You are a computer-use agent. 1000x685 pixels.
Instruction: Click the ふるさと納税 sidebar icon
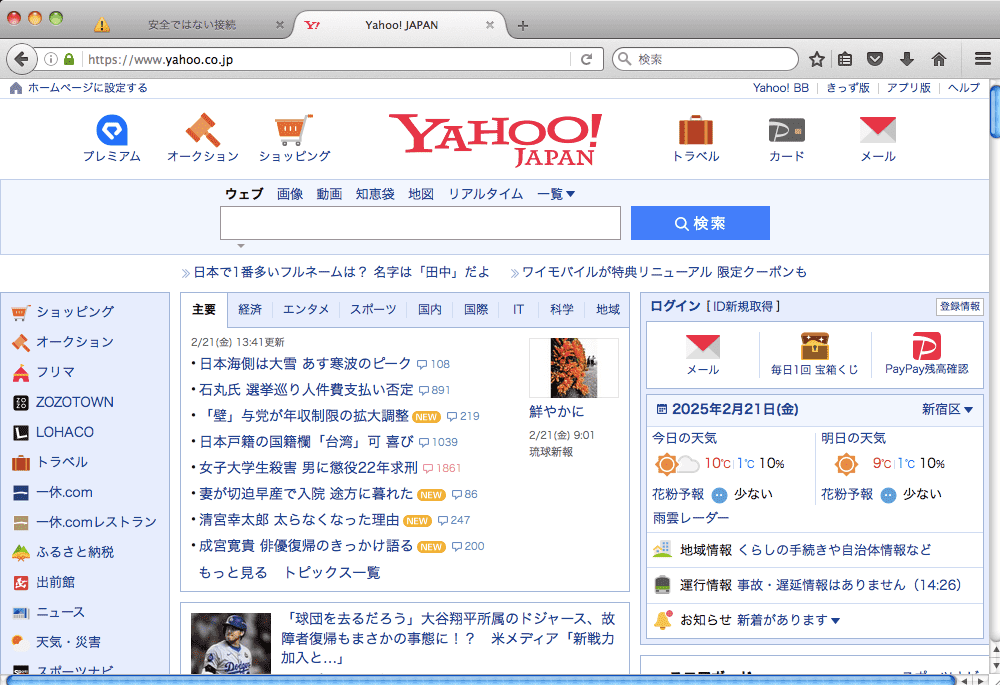[20, 552]
